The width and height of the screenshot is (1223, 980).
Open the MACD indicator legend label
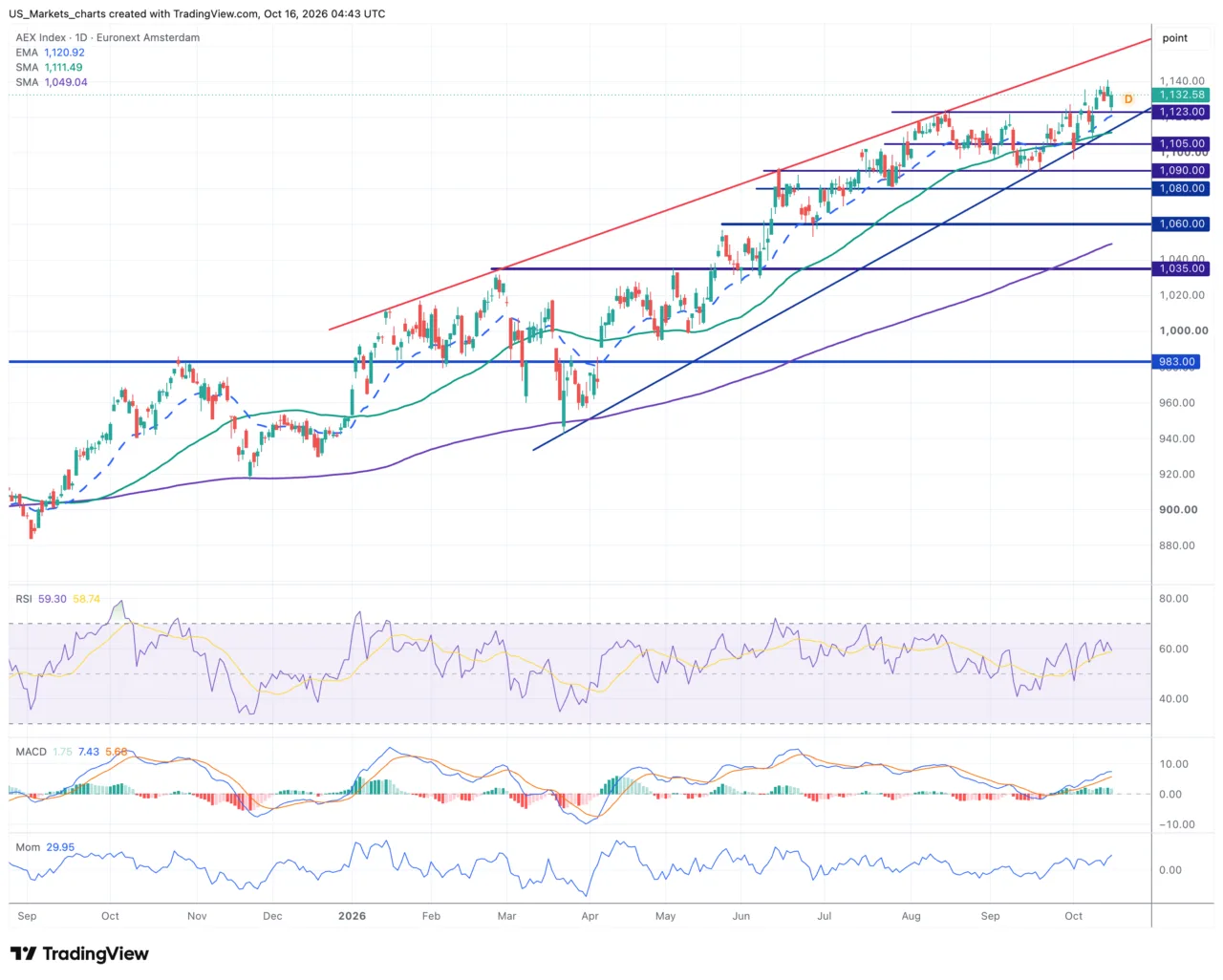[x=31, y=752]
